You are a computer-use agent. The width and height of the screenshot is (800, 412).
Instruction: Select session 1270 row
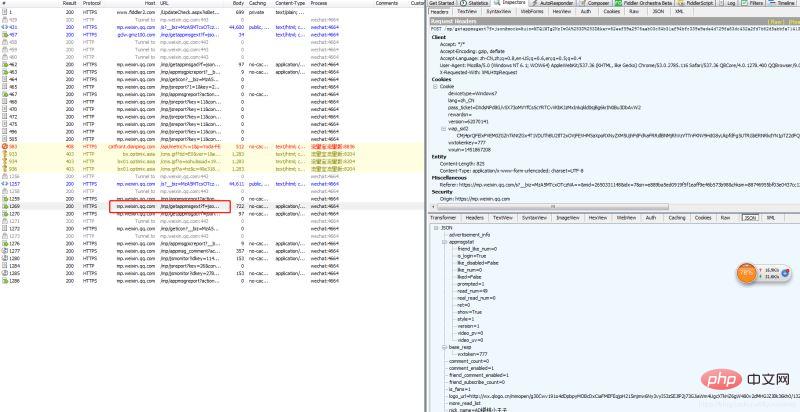tap(212, 214)
